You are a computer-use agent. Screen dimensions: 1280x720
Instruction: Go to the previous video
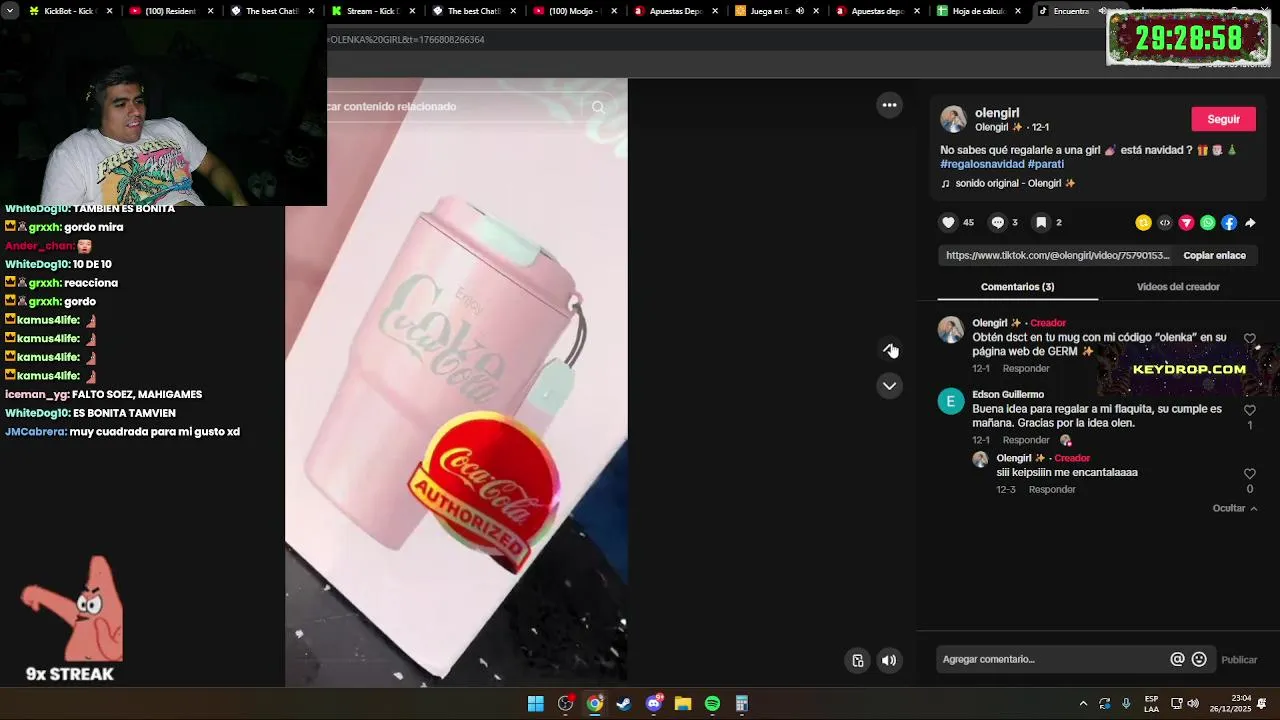click(889, 348)
